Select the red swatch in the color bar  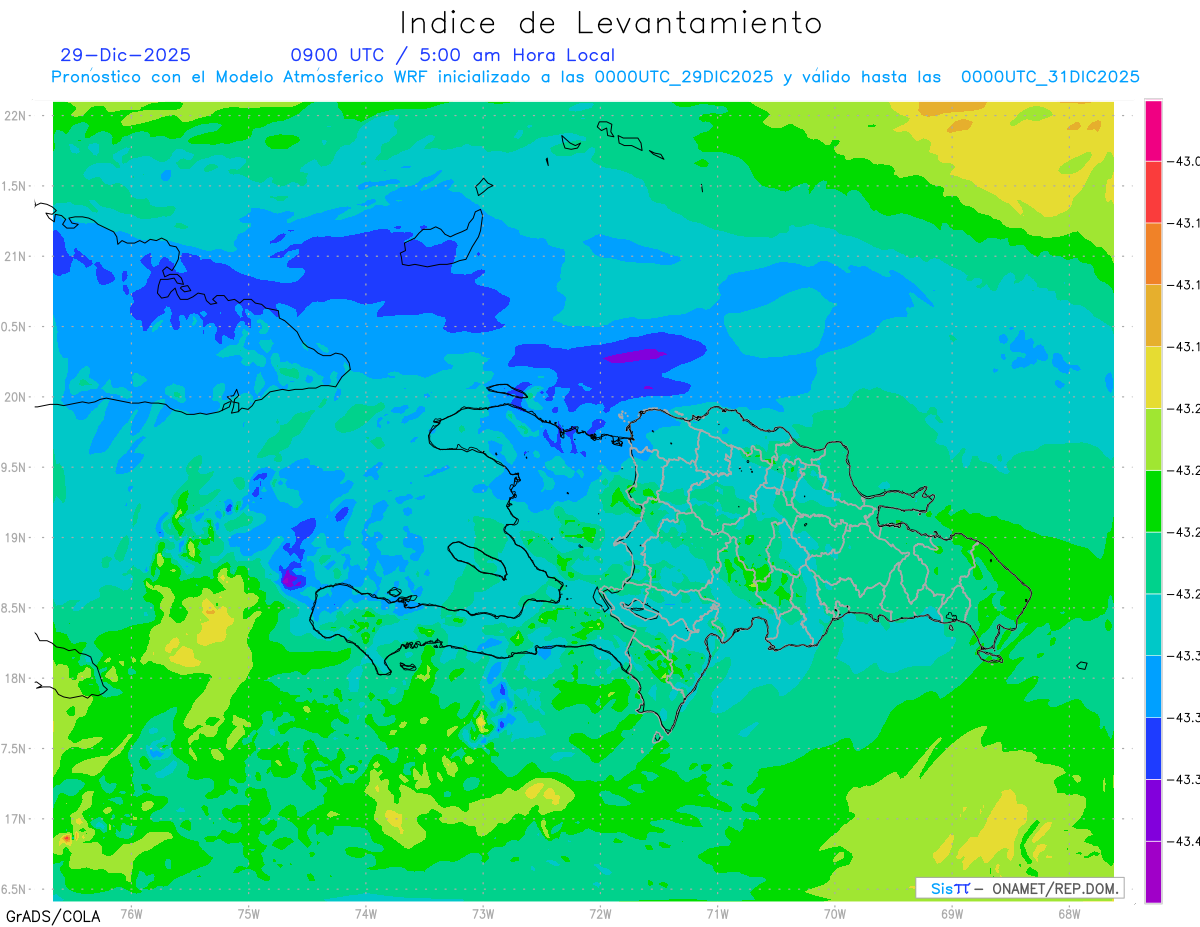pyautogui.click(x=1153, y=192)
